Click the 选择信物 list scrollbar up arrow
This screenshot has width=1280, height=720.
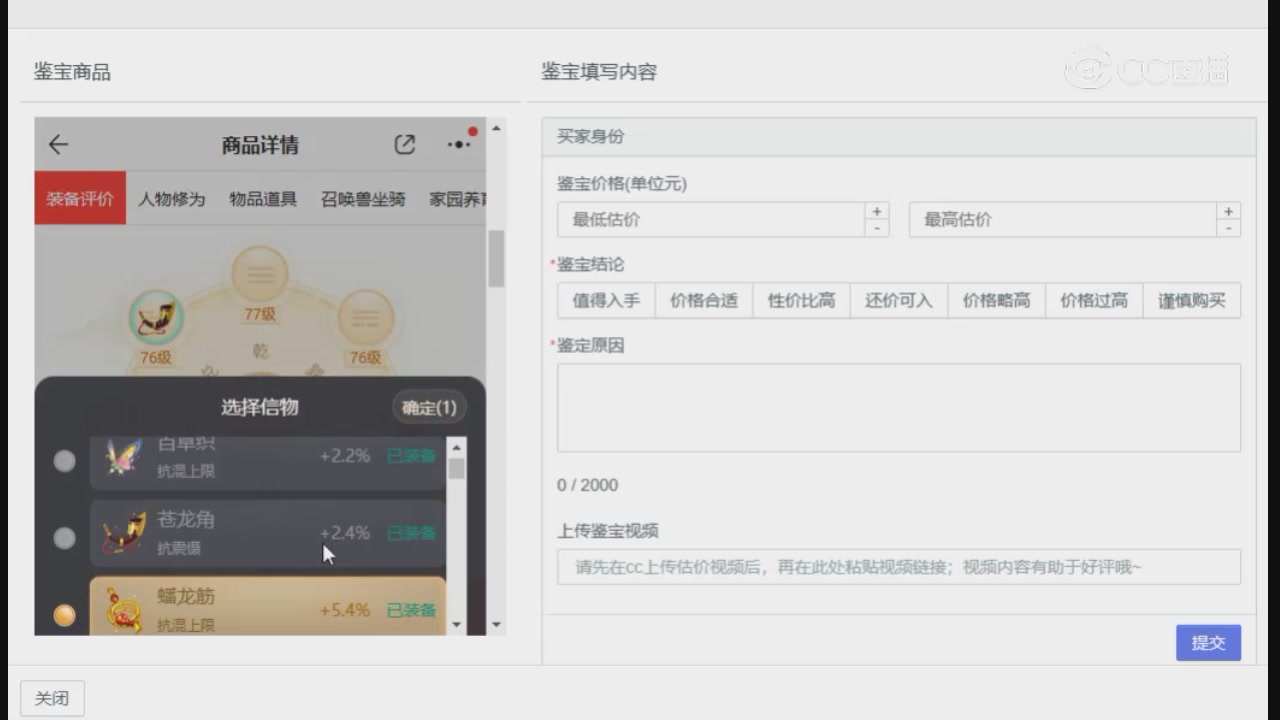click(456, 447)
